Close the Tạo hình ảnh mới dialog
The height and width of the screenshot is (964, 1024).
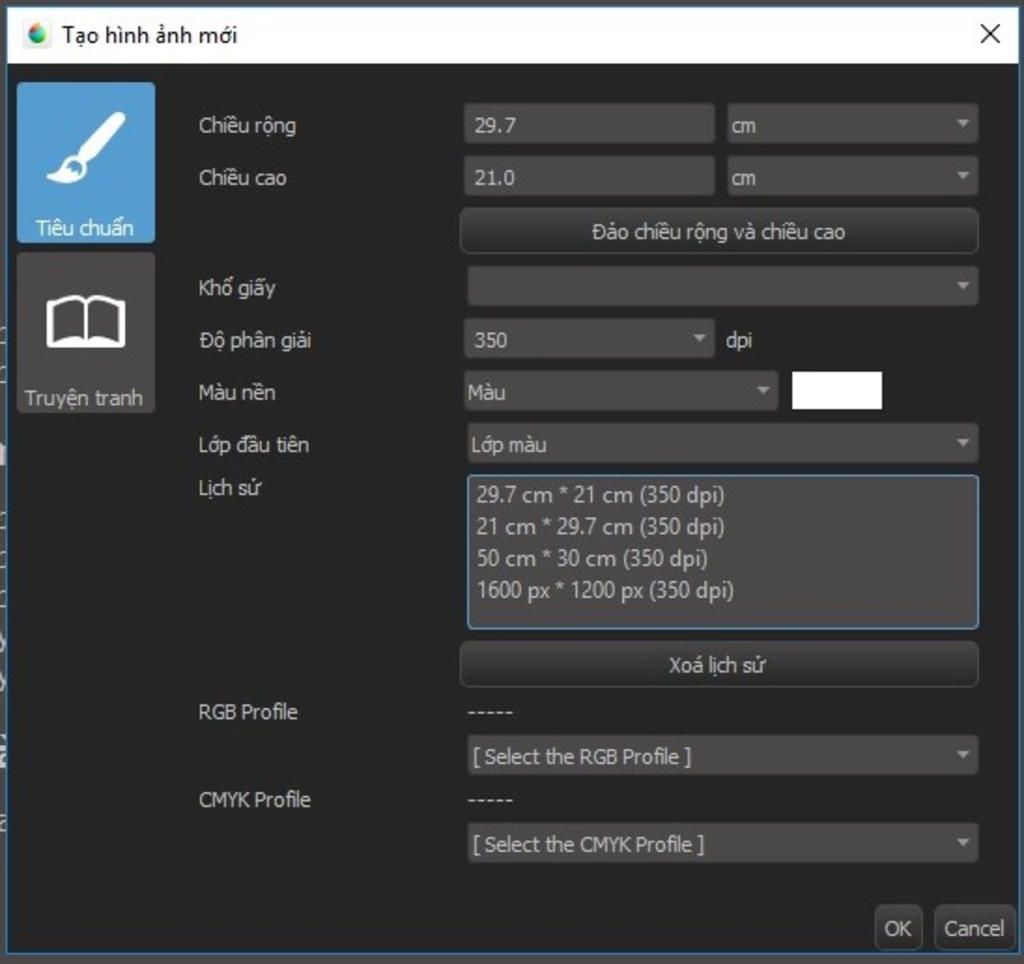point(990,34)
